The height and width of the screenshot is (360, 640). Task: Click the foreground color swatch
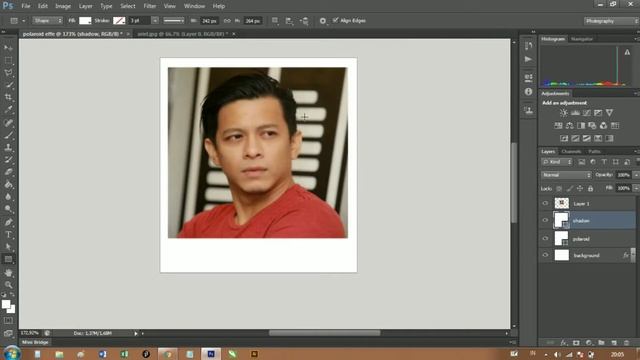pos(6,304)
